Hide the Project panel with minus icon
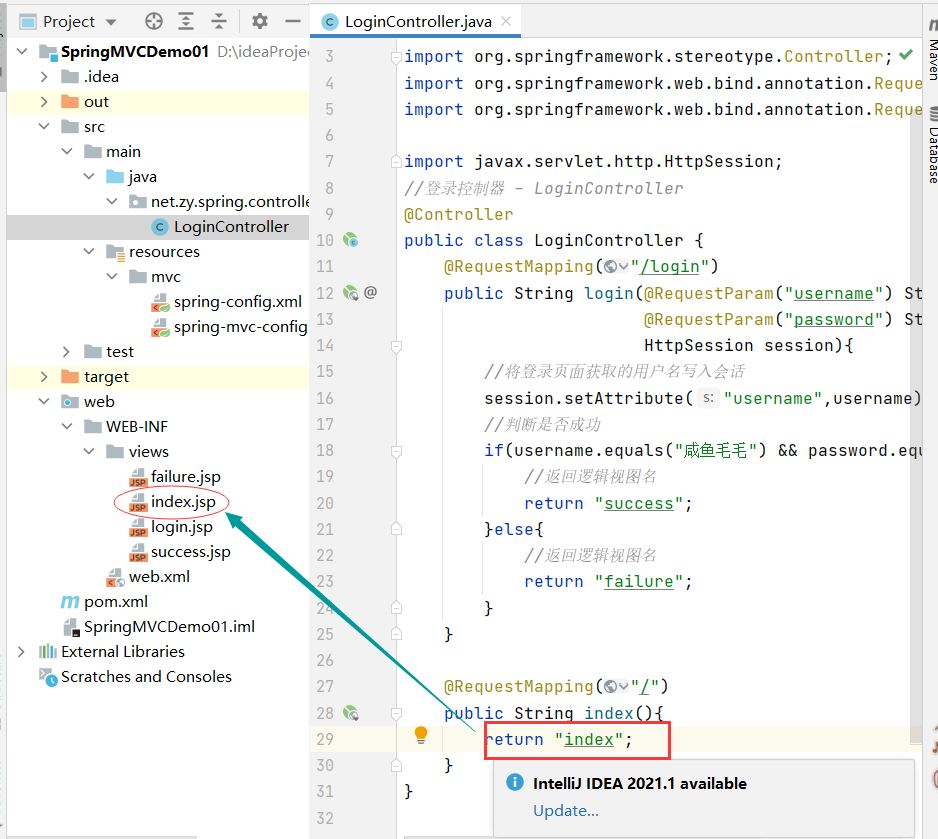This screenshot has width=938, height=839. pyautogui.click(x=293, y=22)
